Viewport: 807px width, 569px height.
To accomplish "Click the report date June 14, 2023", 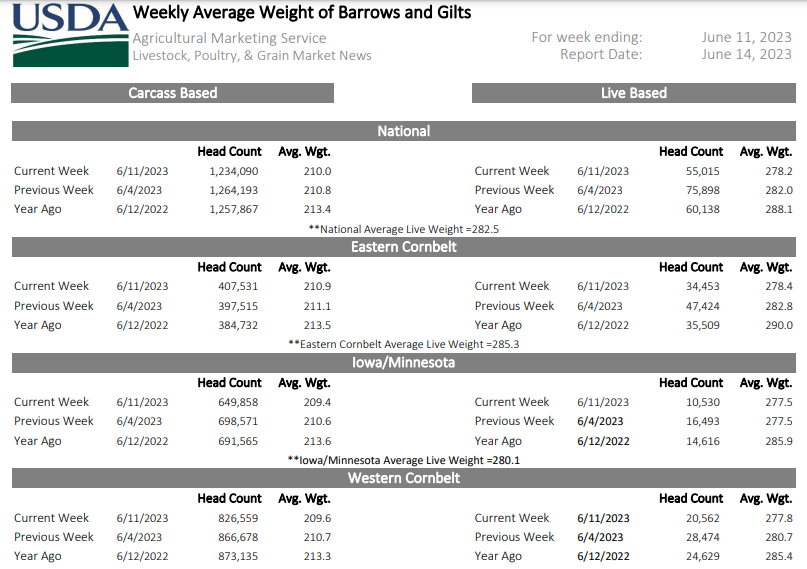I will click(746, 54).
